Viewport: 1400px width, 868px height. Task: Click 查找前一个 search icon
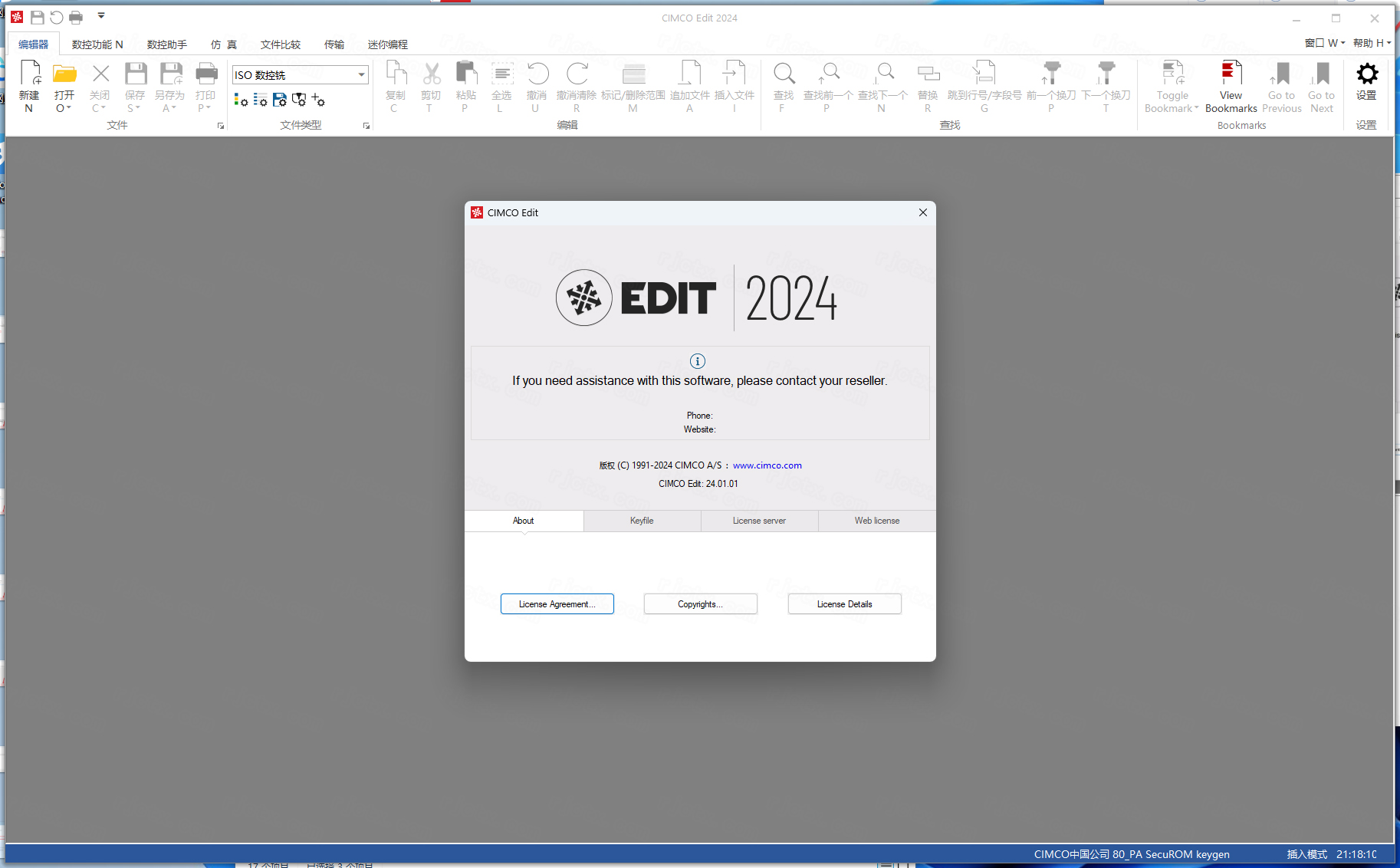point(828,74)
